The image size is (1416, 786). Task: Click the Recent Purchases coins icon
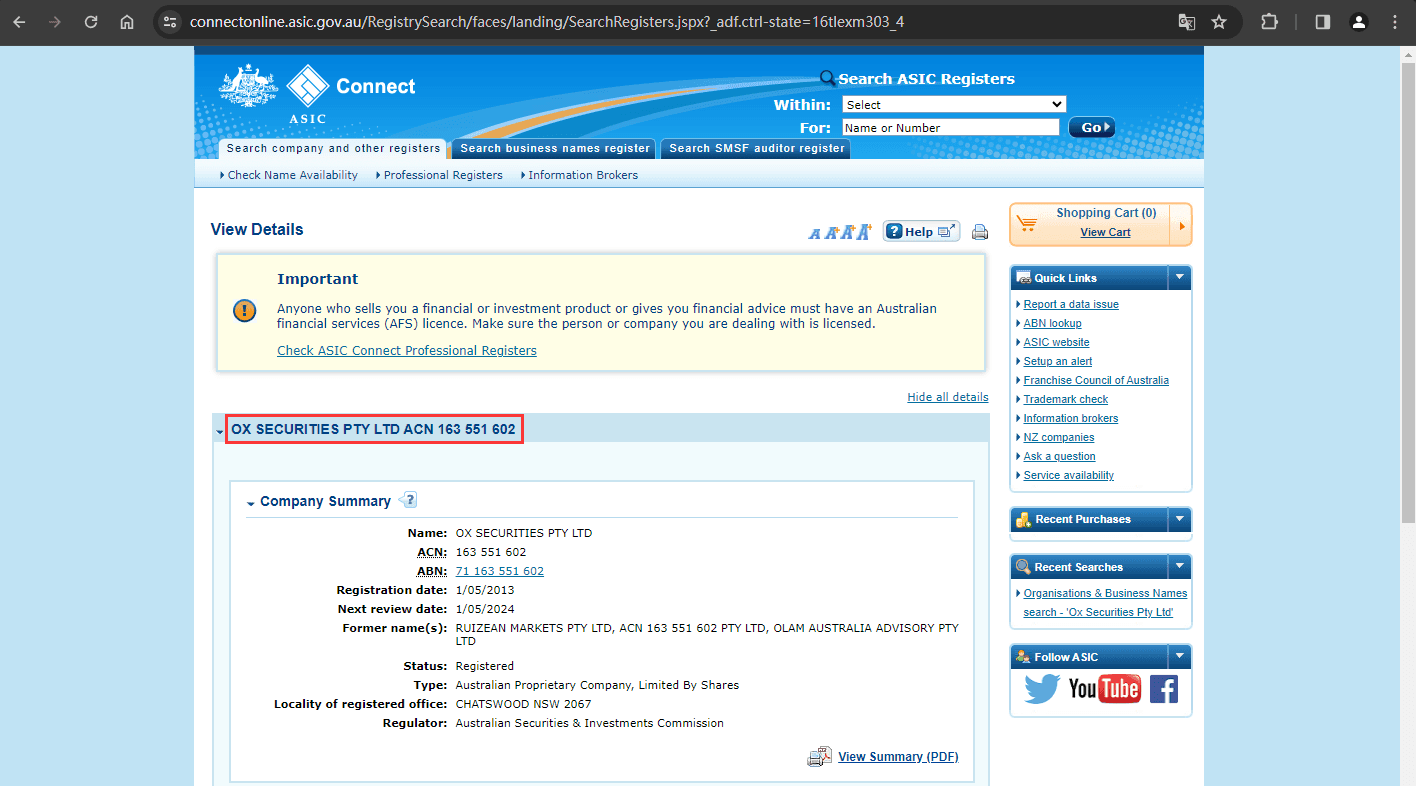click(1023, 519)
